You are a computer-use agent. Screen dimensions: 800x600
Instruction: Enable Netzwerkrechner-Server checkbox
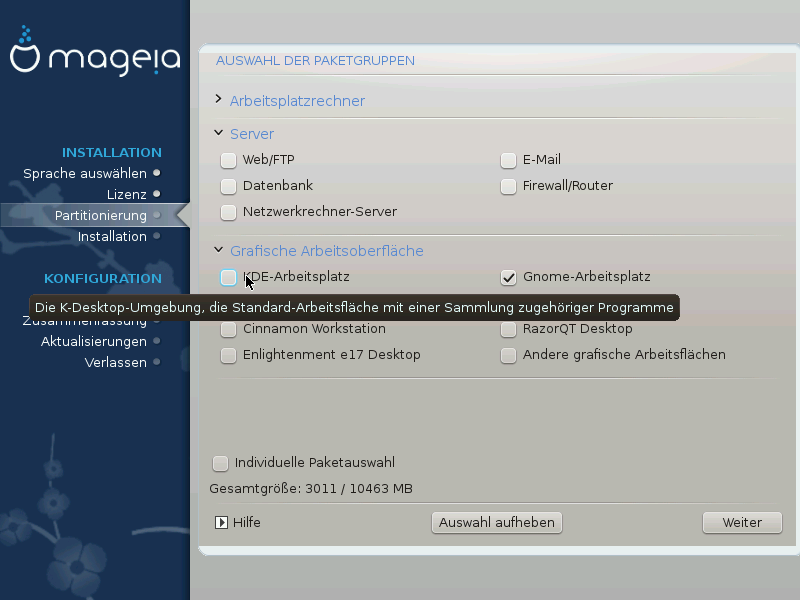228,212
